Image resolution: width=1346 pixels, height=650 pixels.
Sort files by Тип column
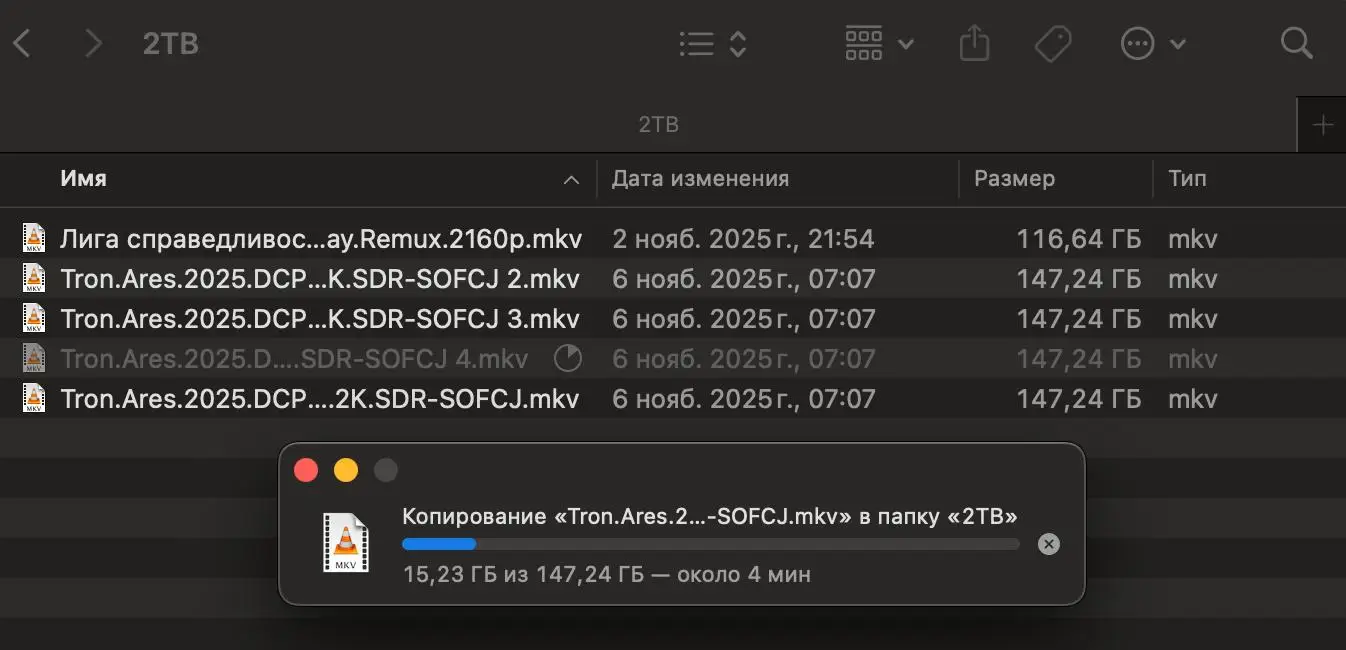pos(1187,179)
